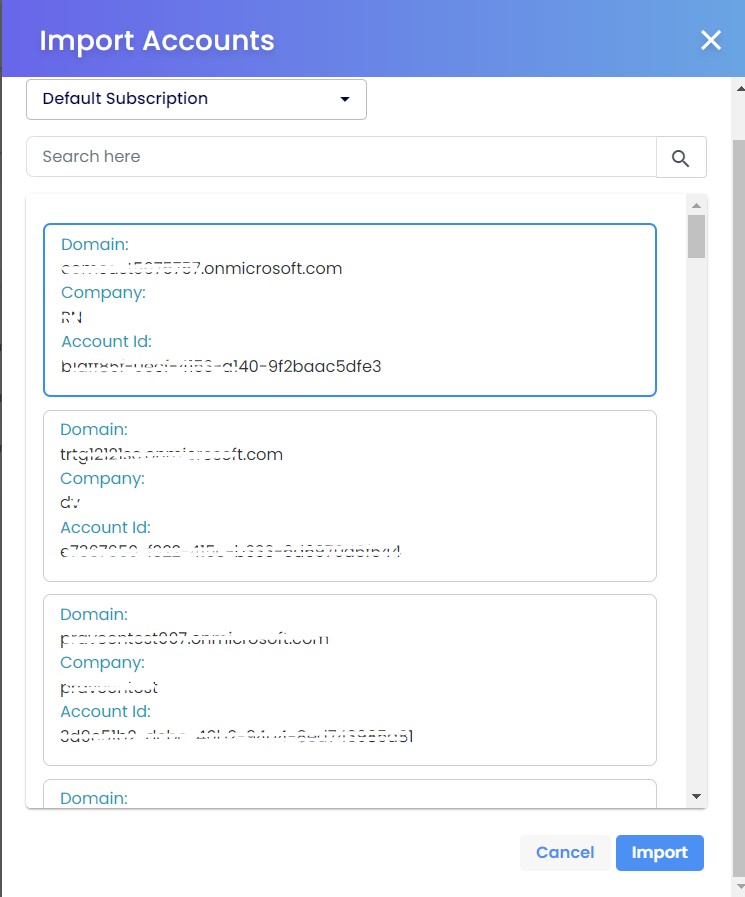The image size is (745, 897).
Task: Click the Cancel button
Action: click(565, 852)
